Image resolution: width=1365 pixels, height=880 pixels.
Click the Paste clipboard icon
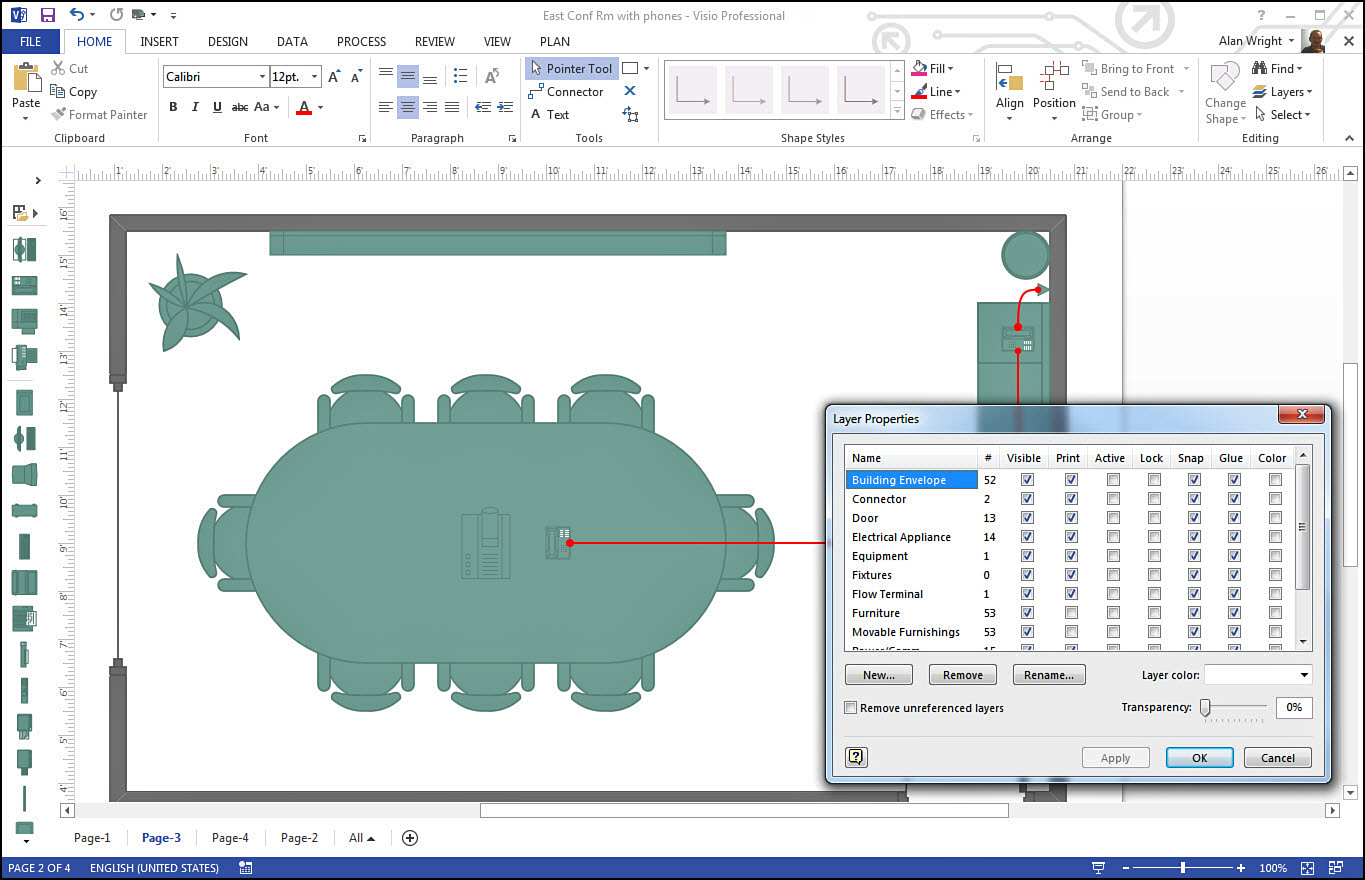(x=26, y=79)
